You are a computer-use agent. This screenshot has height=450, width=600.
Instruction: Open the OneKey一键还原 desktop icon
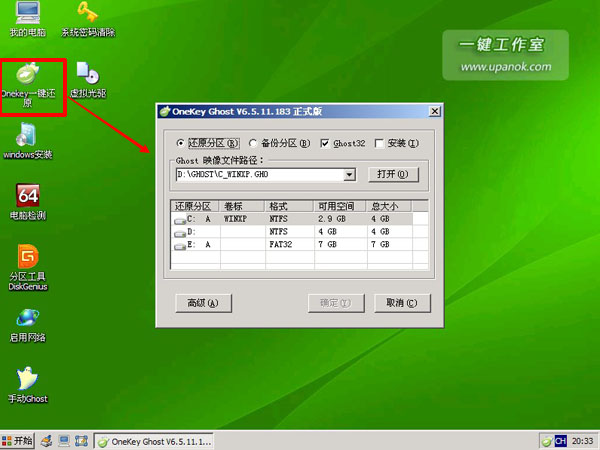click(27, 76)
